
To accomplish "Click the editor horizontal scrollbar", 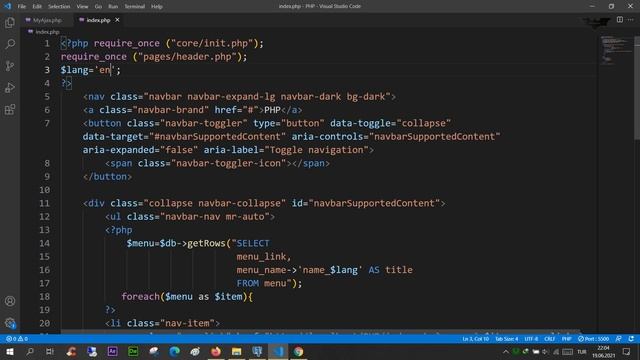I will 320,332.
